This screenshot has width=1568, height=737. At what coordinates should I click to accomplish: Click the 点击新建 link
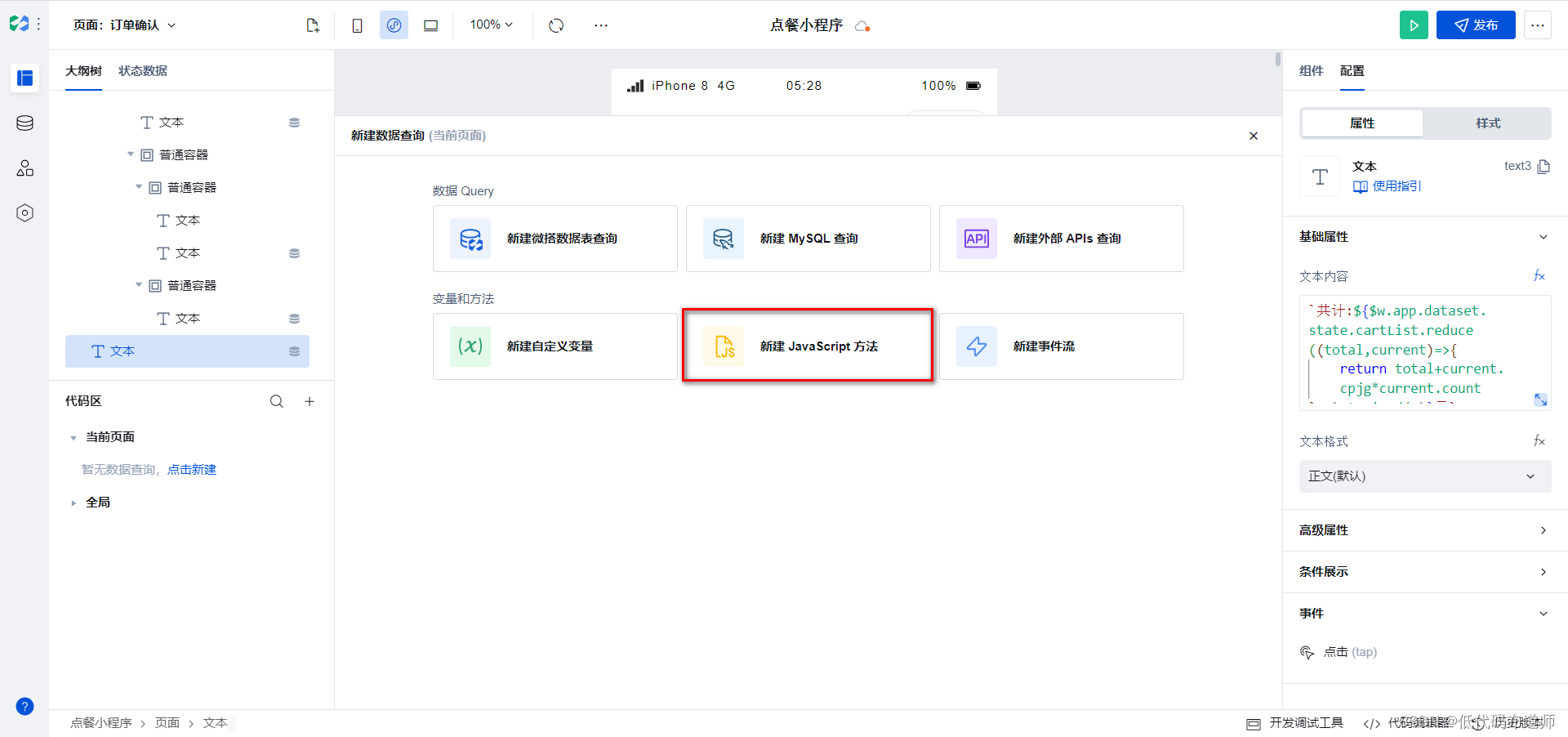click(192, 470)
